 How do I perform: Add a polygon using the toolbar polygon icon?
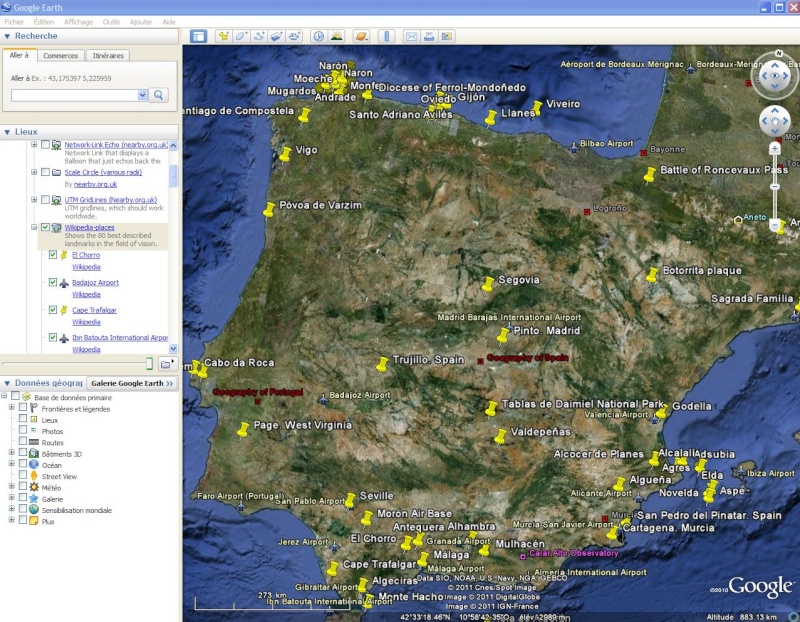[241, 36]
